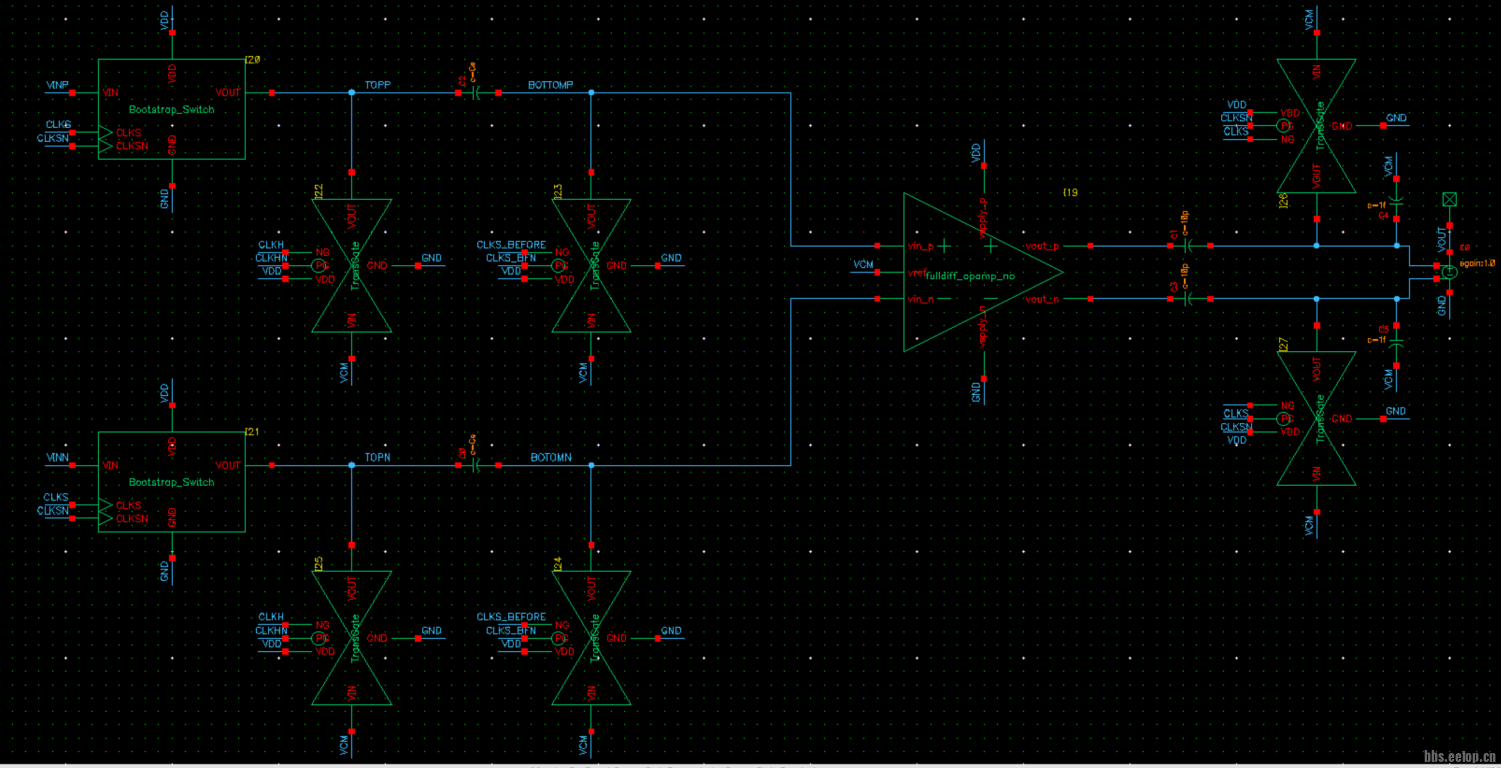Image resolution: width=1501 pixels, height=768 pixels.
Task: Click the BOTOMN net label
Action: tap(551, 458)
